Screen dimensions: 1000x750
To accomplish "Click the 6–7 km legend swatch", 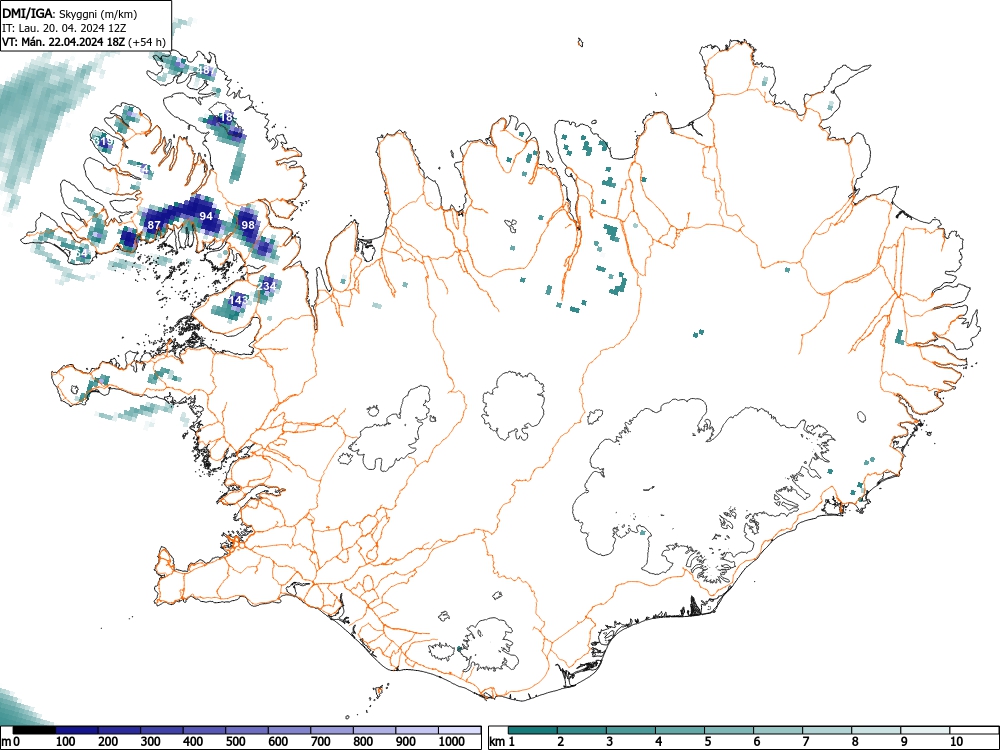I will tap(778, 730).
